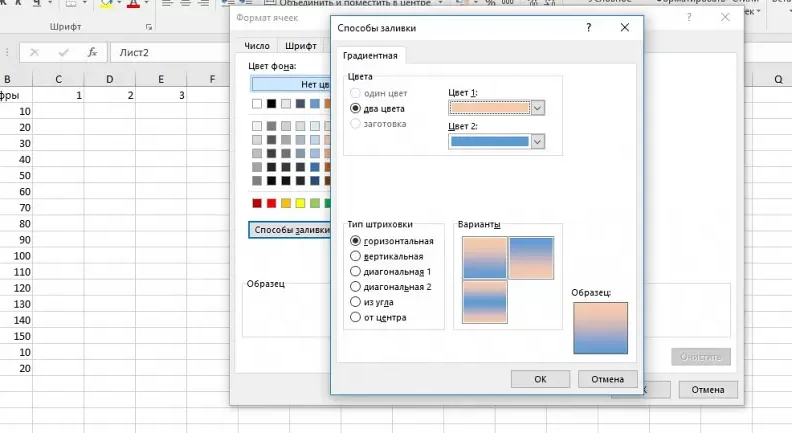
Task: Pick the red swatch in standard colors
Action: pyautogui.click(x=271, y=204)
